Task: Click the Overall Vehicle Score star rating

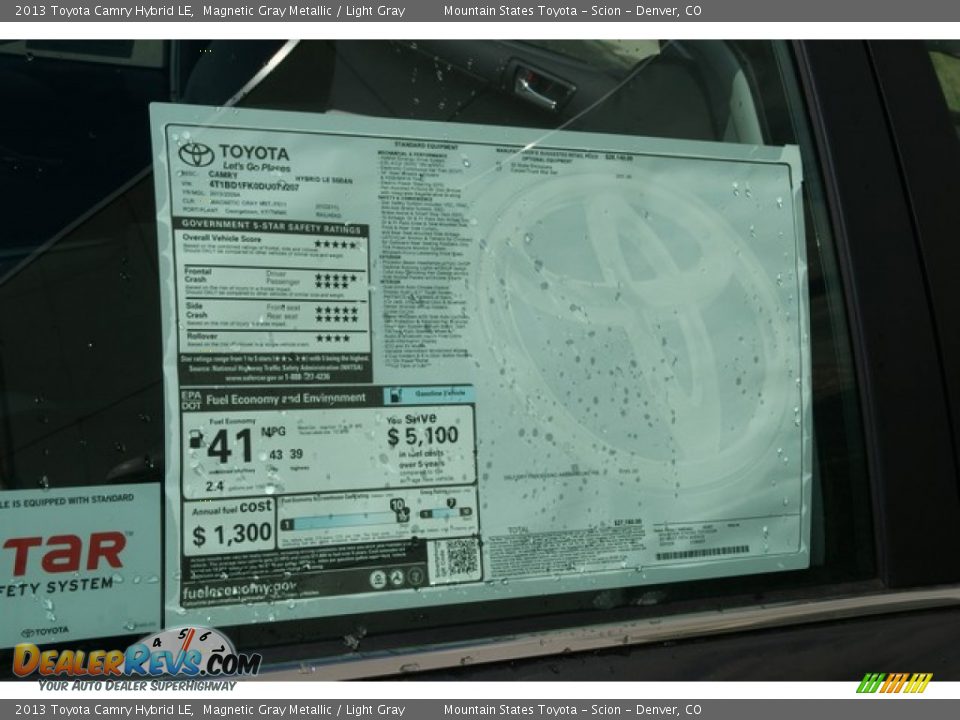Action: [336, 244]
